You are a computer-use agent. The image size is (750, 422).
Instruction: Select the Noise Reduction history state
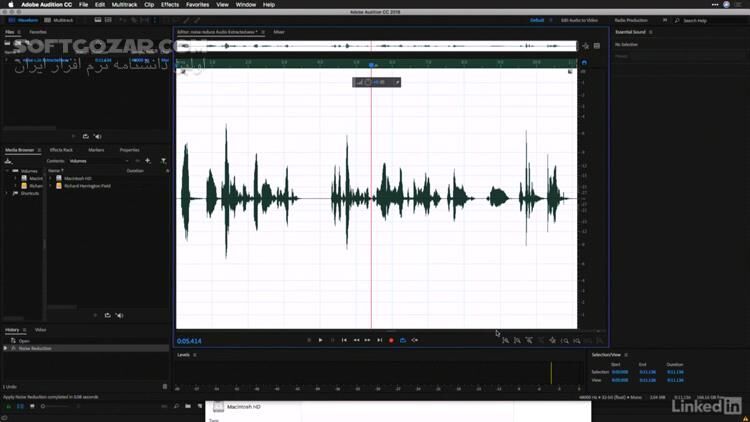click(85, 348)
